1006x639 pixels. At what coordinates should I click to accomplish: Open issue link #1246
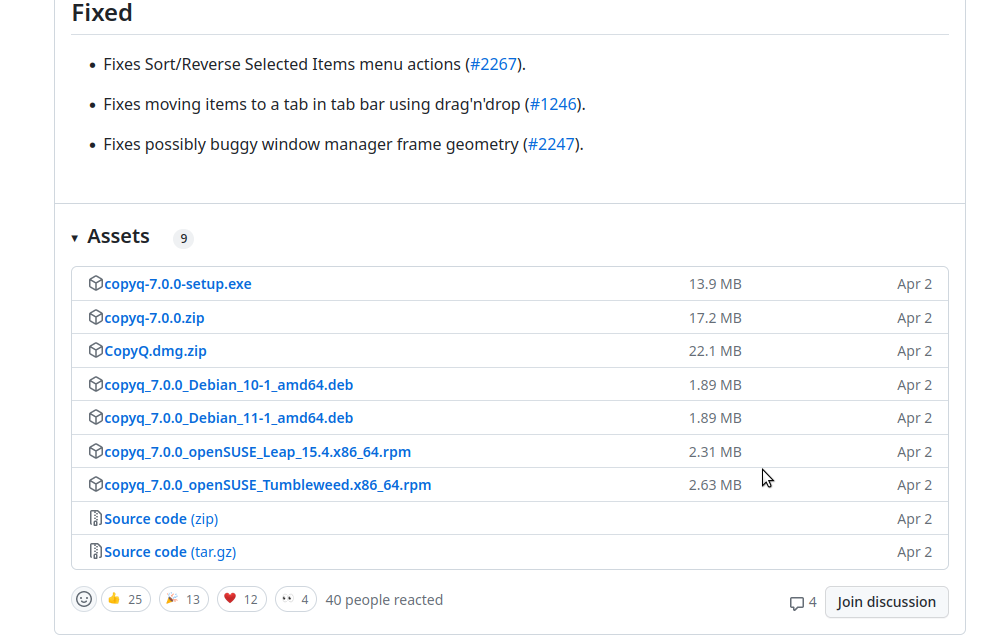(x=554, y=104)
